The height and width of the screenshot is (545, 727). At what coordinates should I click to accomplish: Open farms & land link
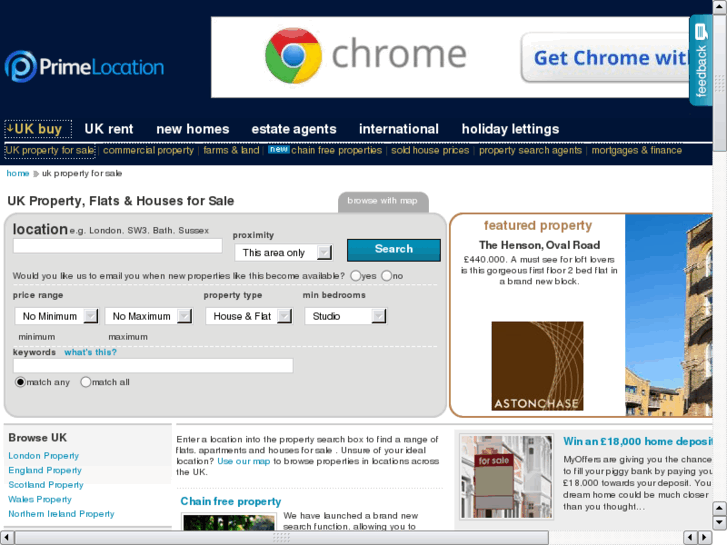[231, 150]
